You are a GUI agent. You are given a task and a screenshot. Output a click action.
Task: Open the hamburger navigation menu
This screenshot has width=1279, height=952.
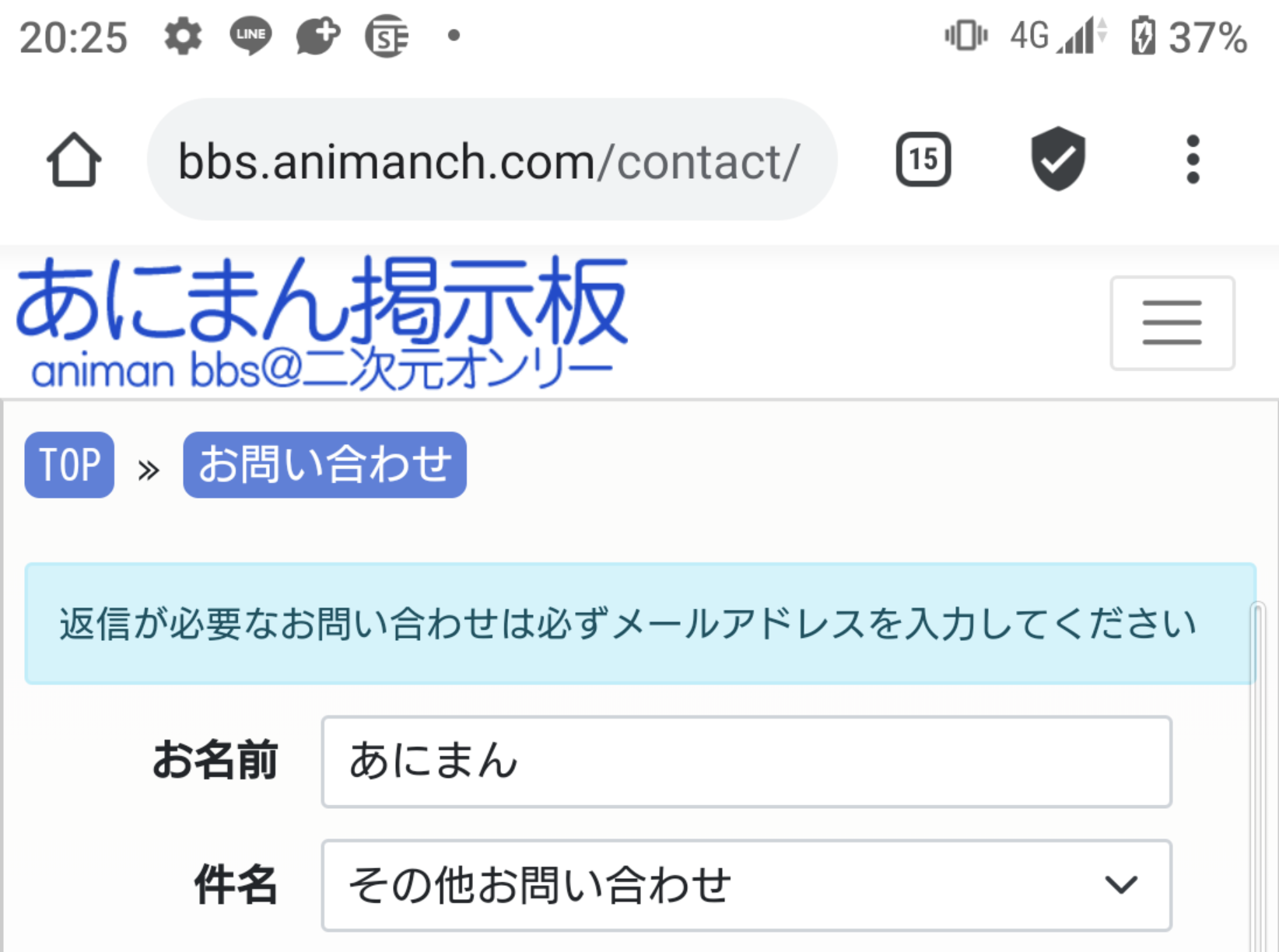tap(1172, 323)
